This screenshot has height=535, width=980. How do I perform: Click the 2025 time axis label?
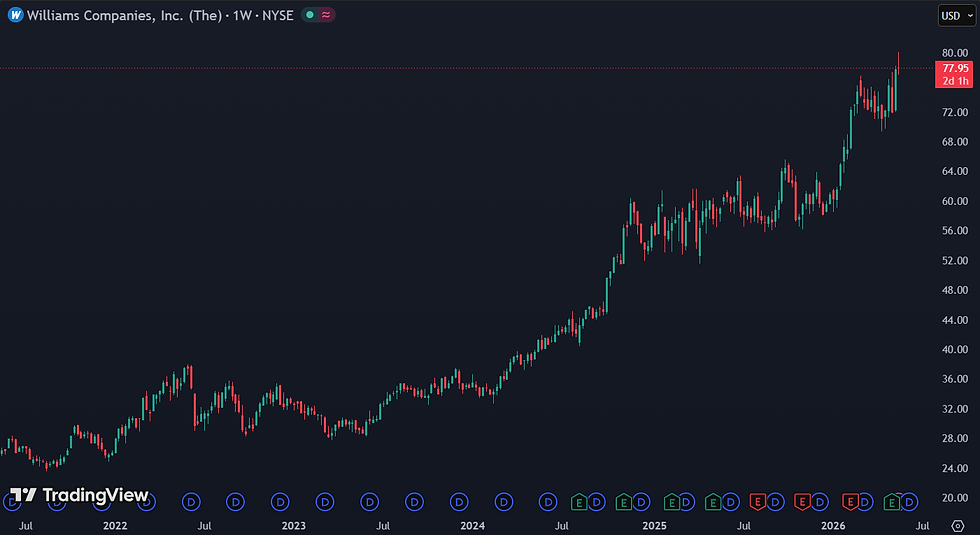(x=654, y=526)
